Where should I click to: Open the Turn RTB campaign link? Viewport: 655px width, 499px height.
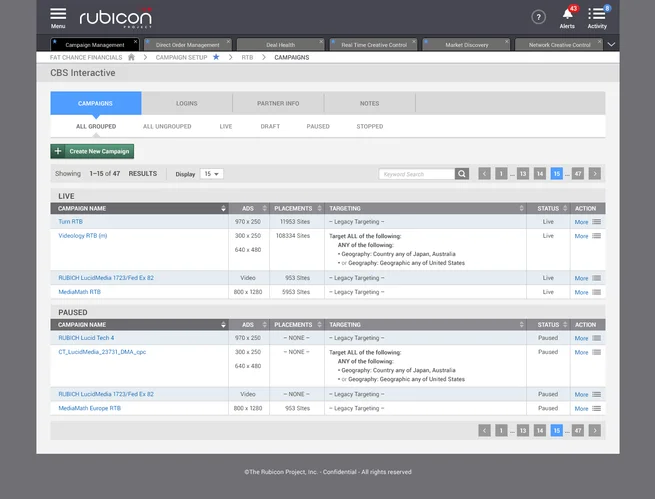[71, 221]
